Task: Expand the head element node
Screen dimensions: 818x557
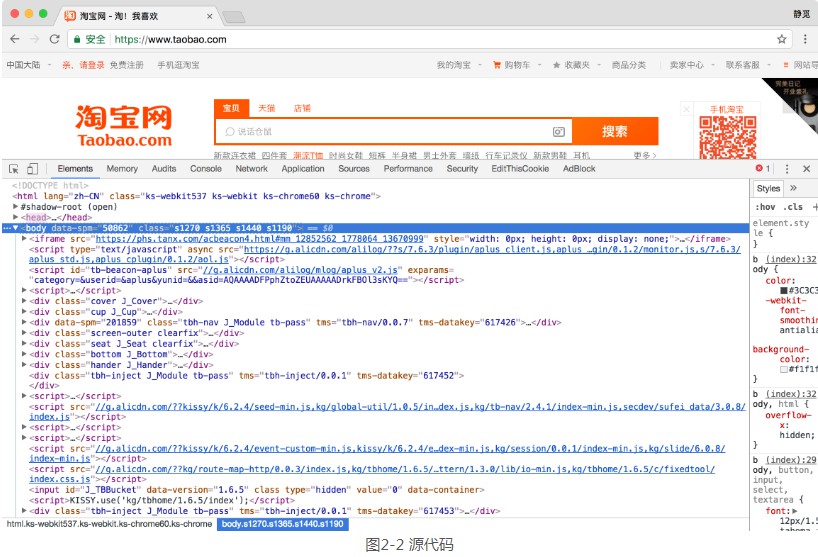Action: (x=16, y=217)
